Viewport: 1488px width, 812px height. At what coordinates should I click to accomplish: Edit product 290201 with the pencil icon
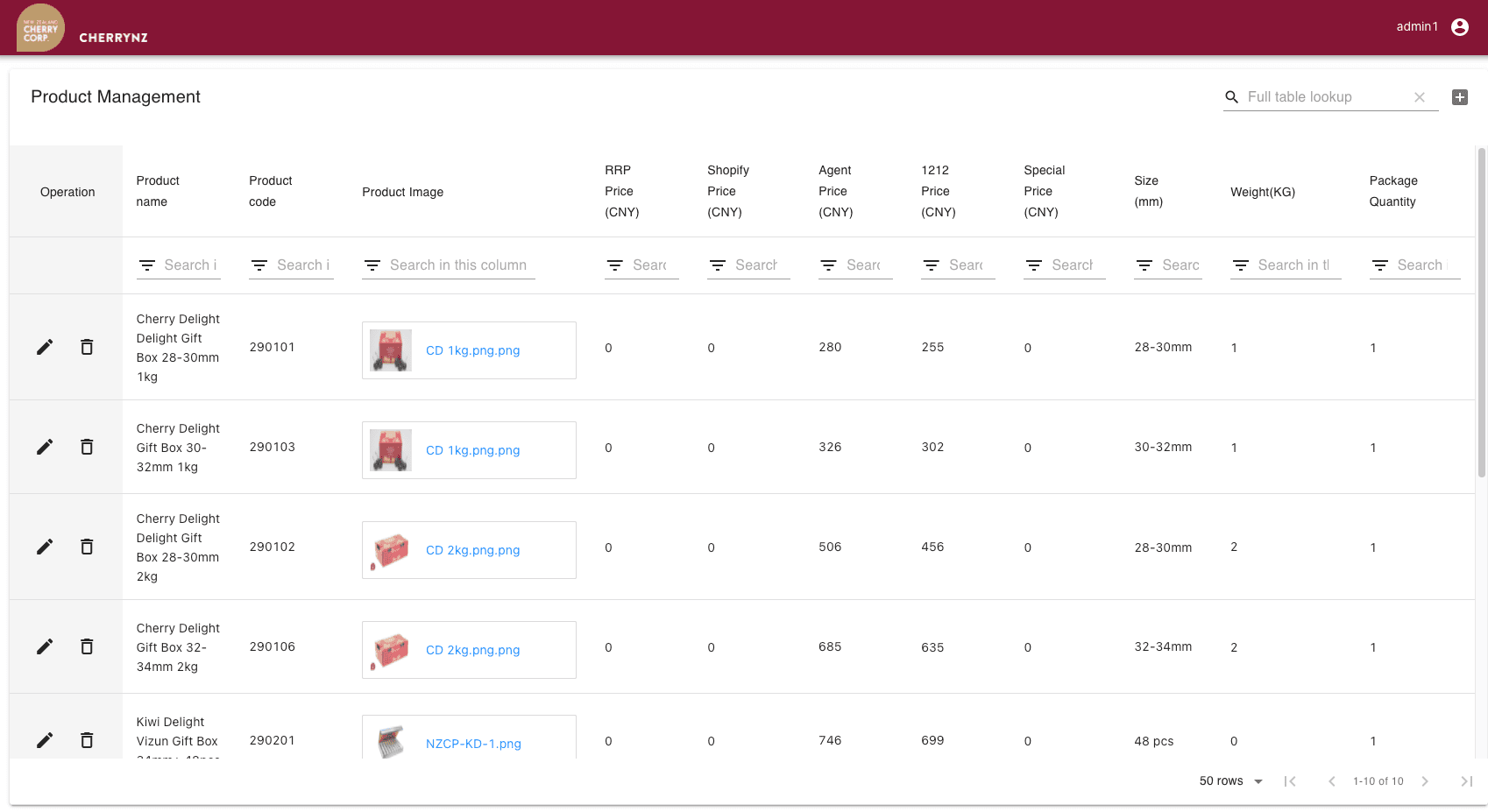coord(45,740)
